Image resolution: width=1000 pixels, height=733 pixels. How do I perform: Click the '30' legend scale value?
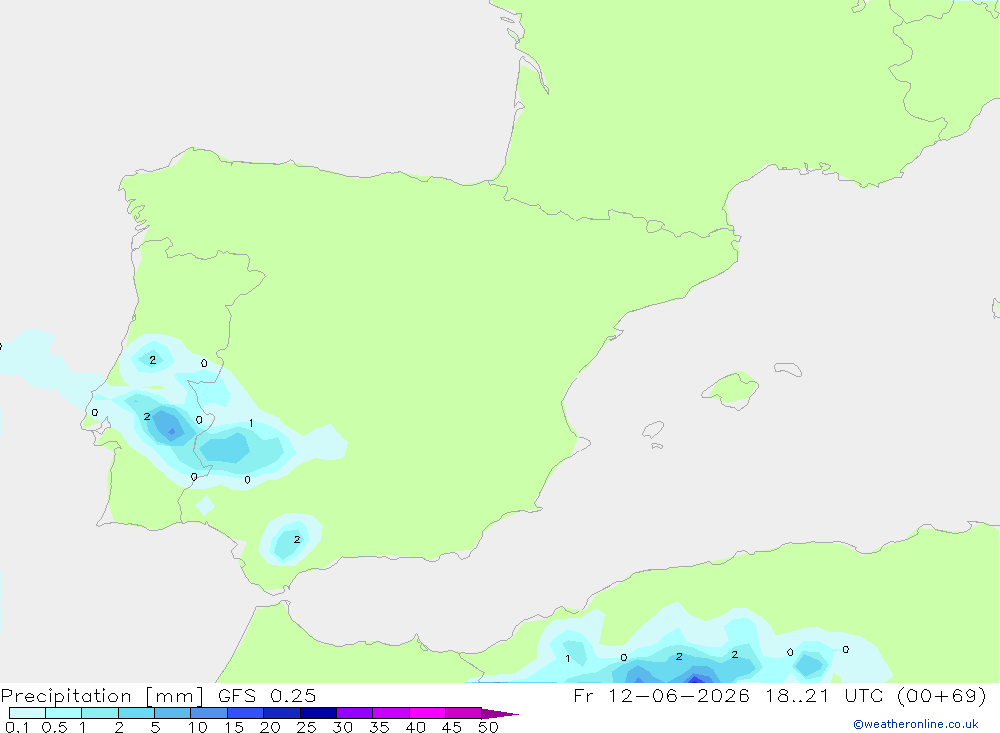pyautogui.click(x=343, y=727)
